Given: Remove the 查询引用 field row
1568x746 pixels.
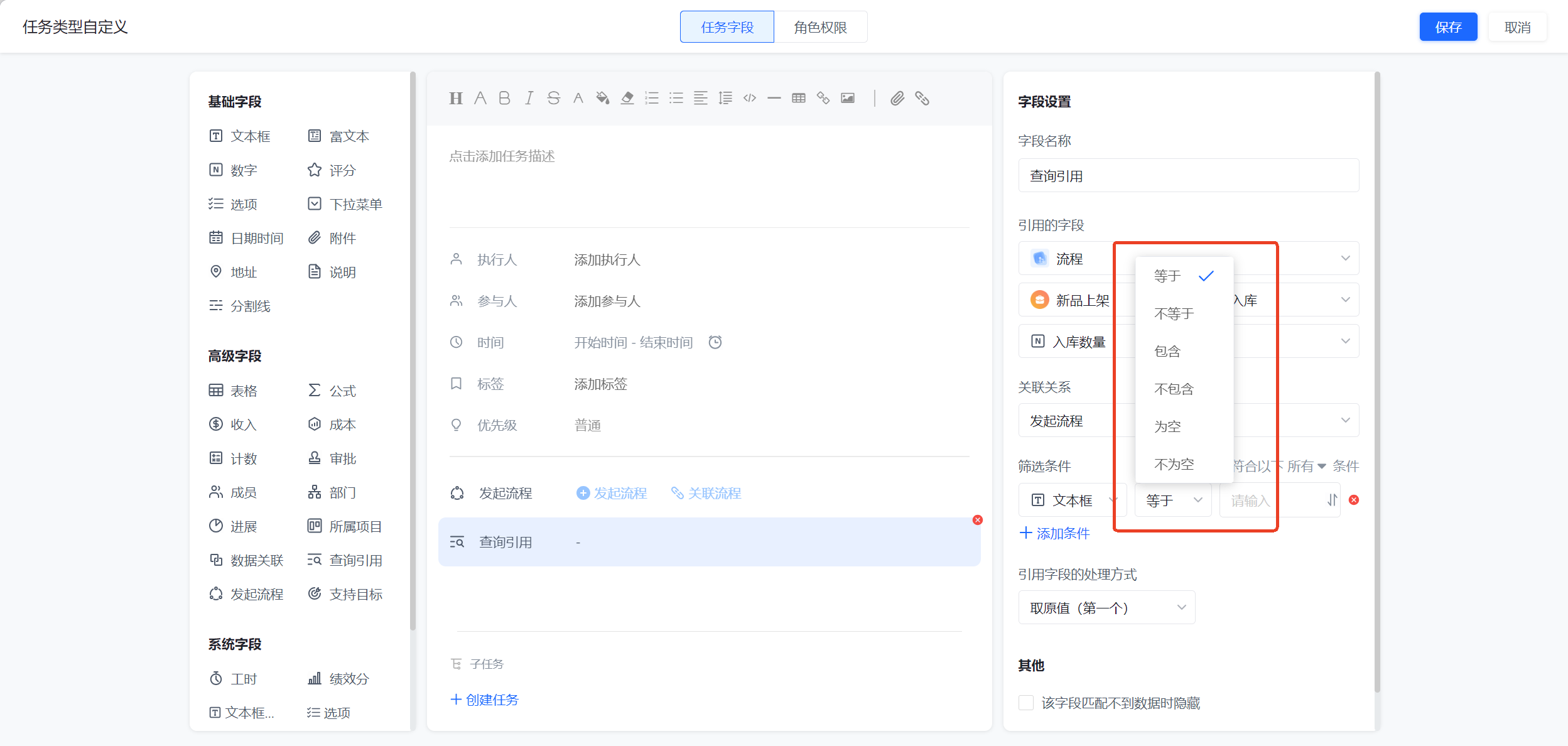Looking at the screenshot, I should tap(978, 520).
